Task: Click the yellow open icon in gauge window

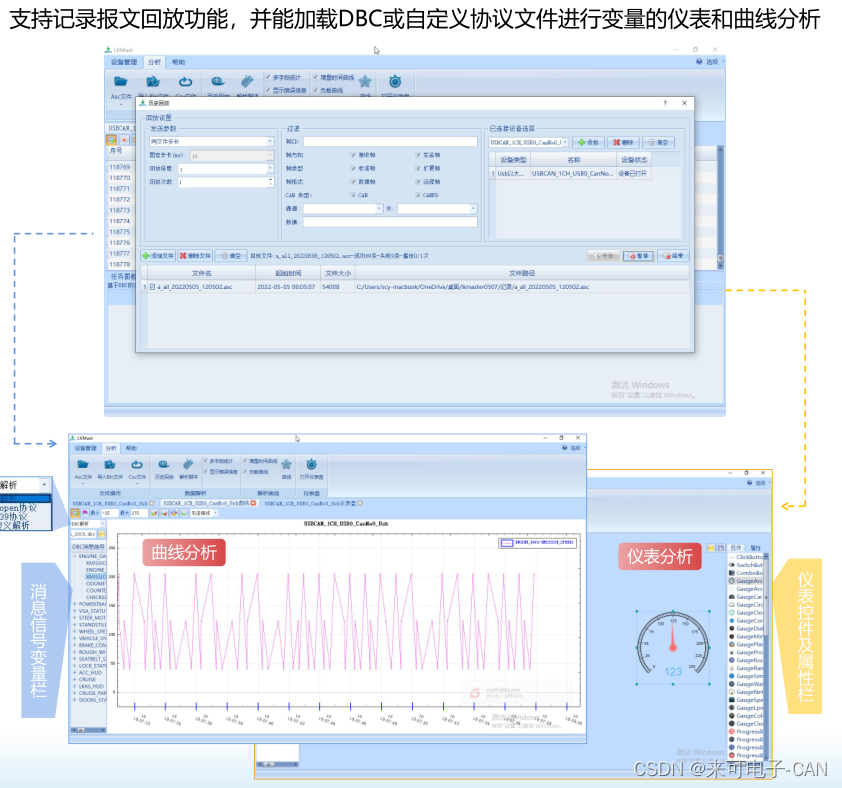Action: coord(711,548)
